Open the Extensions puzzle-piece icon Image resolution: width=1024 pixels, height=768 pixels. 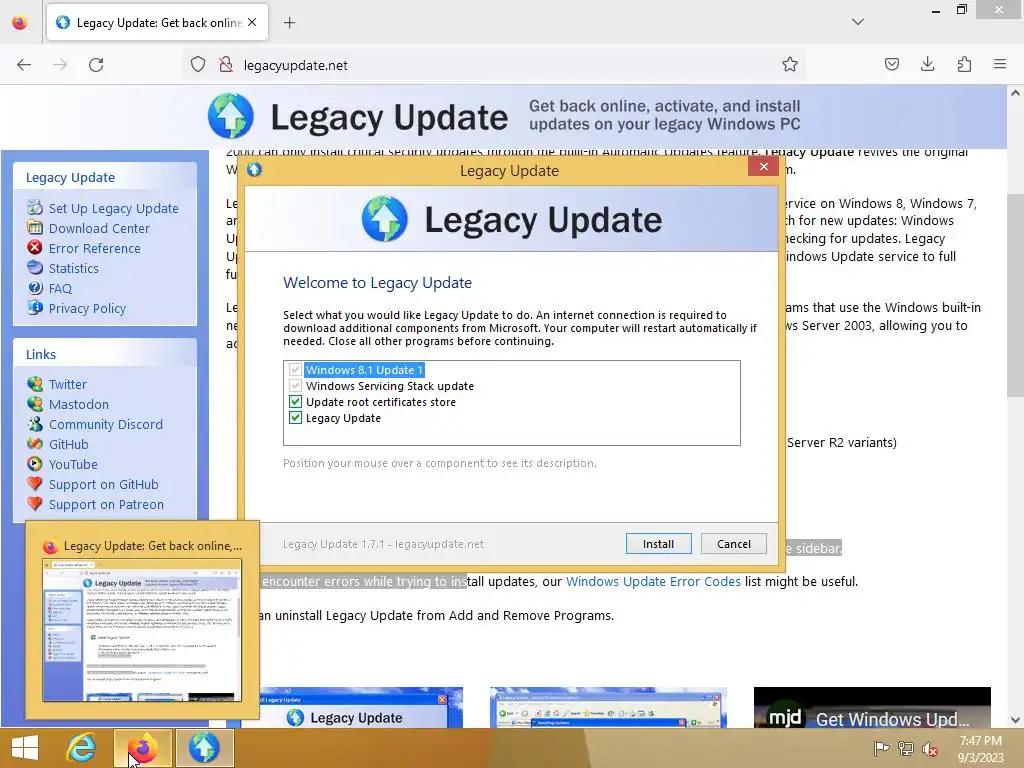point(964,65)
